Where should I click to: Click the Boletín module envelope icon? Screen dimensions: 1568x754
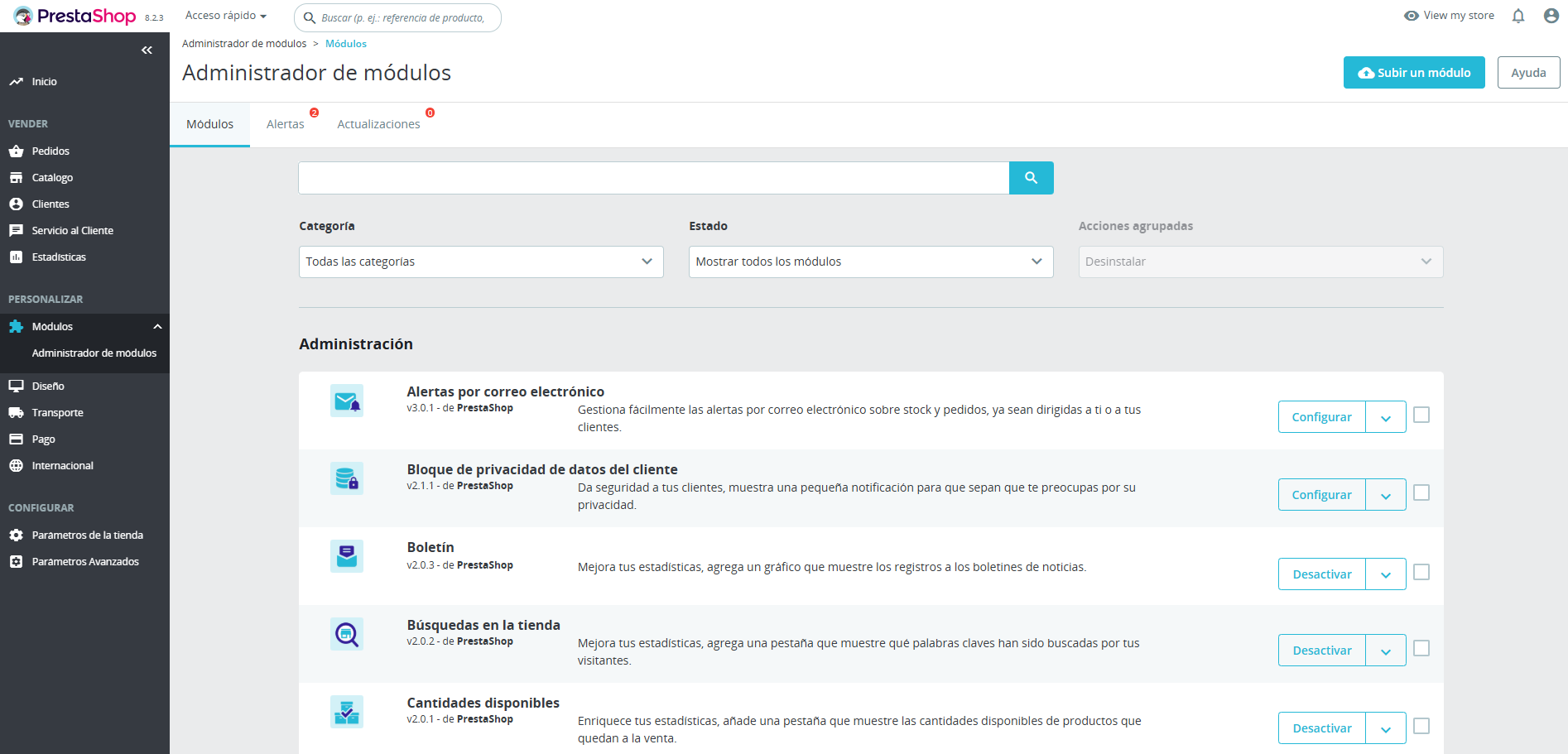coord(347,556)
